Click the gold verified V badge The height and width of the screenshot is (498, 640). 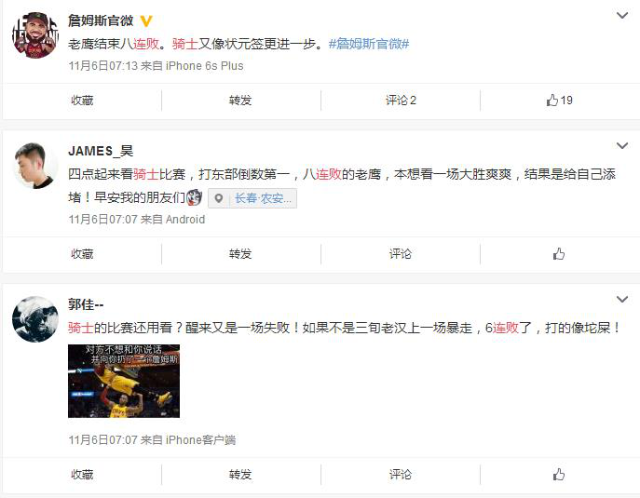point(146,20)
